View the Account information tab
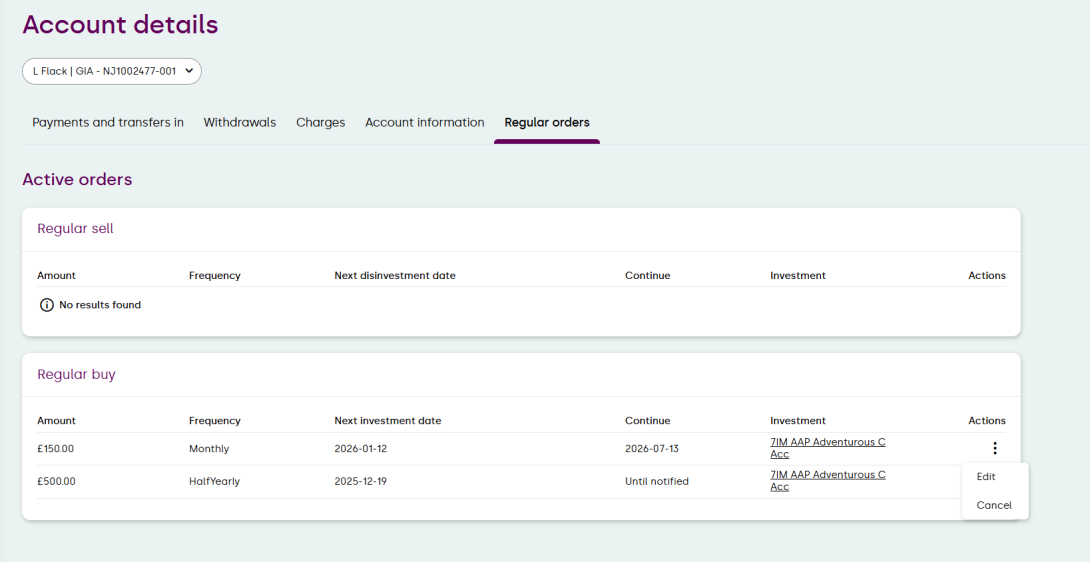This screenshot has width=1090, height=562. 424,123
